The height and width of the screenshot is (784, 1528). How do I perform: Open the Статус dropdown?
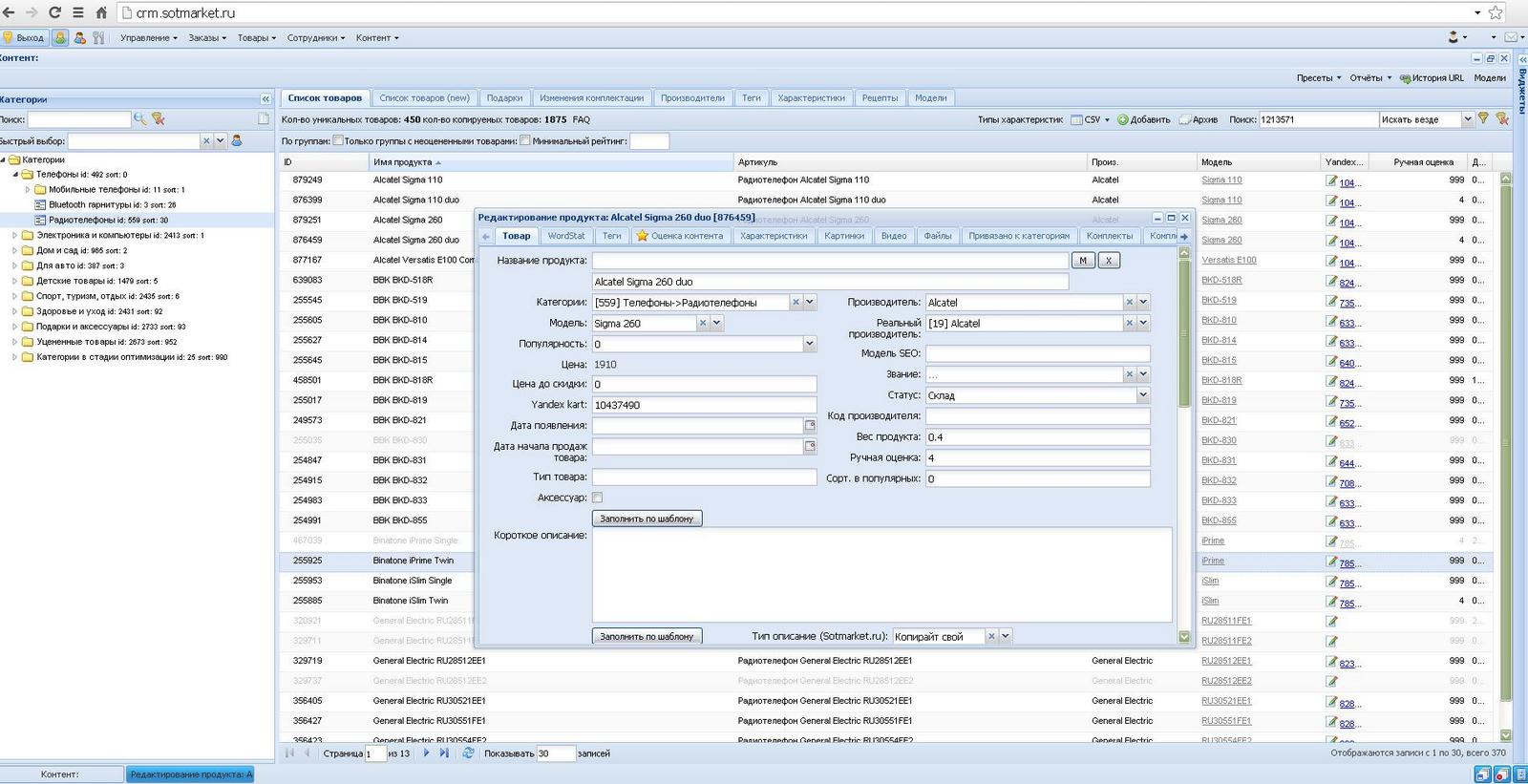1142,395
